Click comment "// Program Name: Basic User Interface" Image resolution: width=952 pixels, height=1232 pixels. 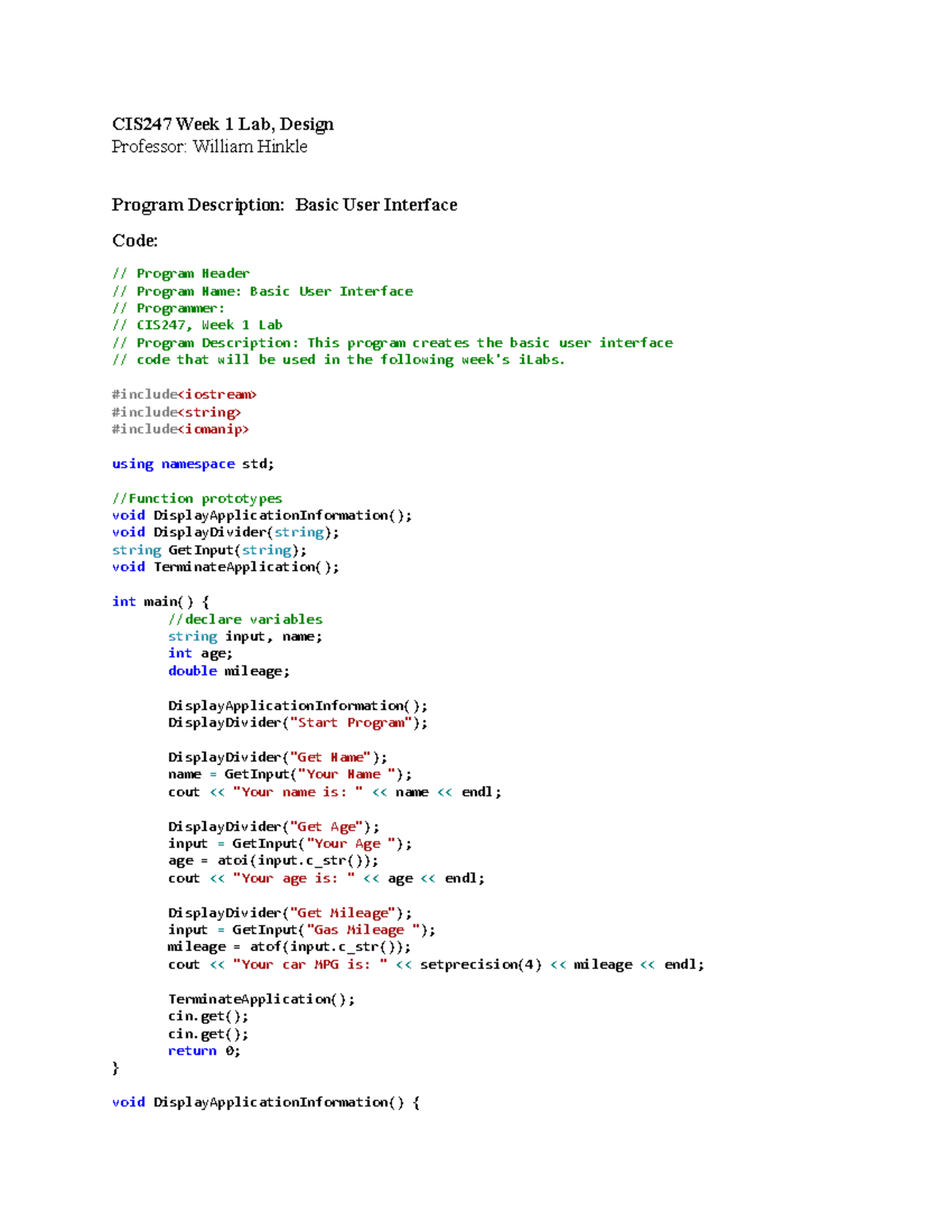pyautogui.click(x=263, y=291)
